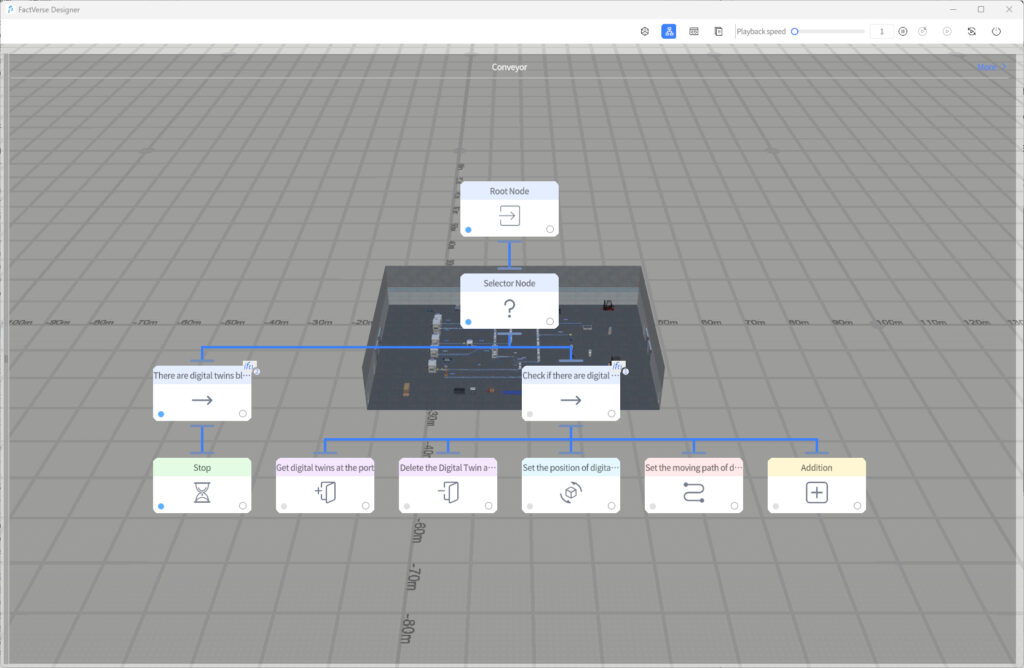Open the More link at top right

(x=991, y=67)
